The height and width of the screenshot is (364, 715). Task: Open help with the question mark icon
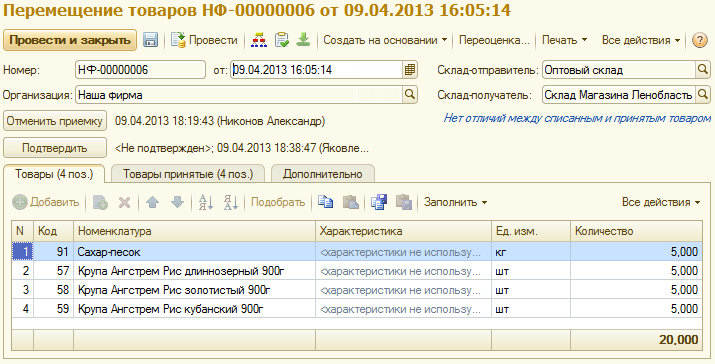(x=699, y=40)
